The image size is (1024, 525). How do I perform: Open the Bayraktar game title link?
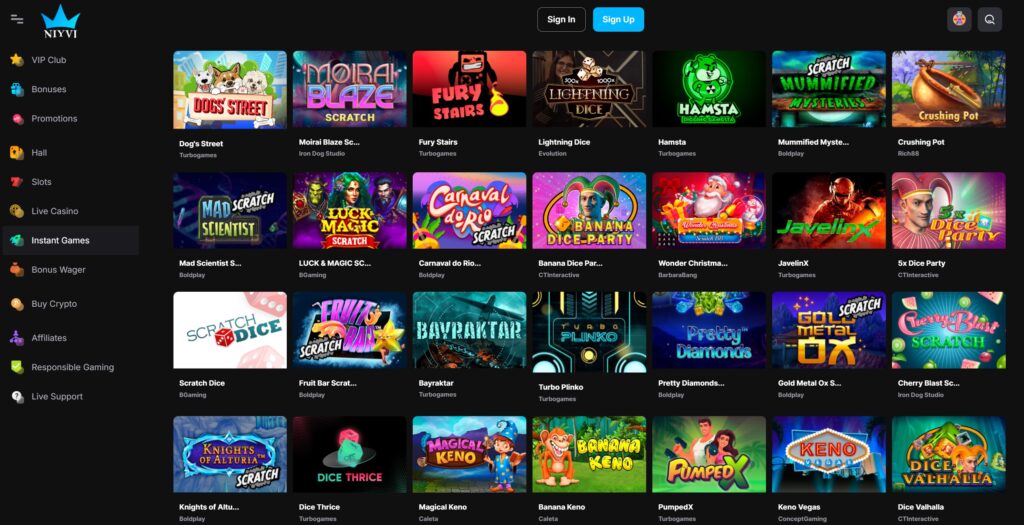point(436,383)
